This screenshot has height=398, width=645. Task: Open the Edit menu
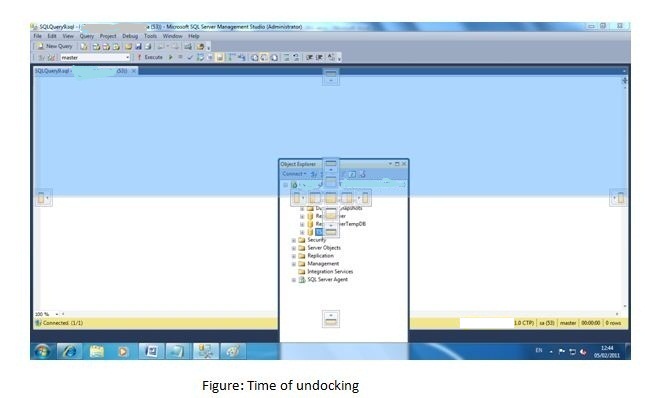point(52,36)
